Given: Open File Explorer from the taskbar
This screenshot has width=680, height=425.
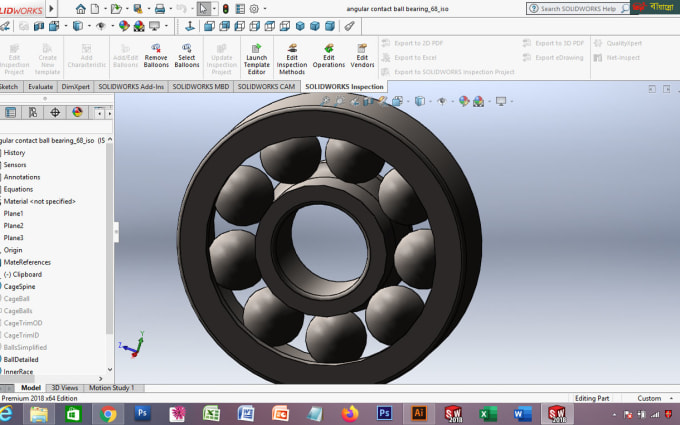Looking at the screenshot, I should click(x=39, y=414).
